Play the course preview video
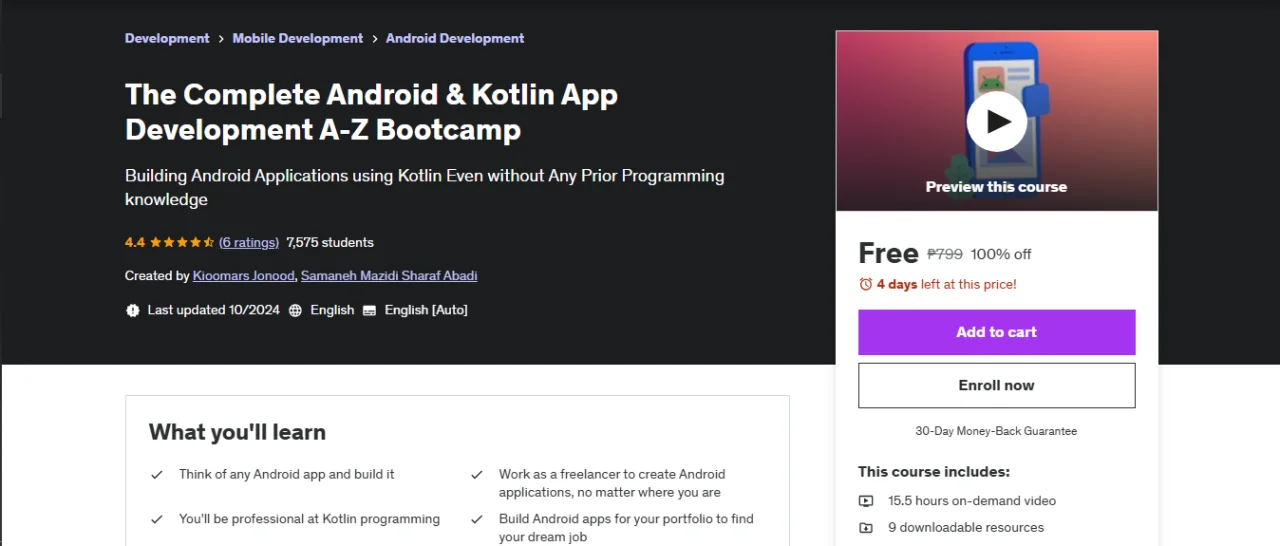This screenshot has height=546, width=1280. 996,121
